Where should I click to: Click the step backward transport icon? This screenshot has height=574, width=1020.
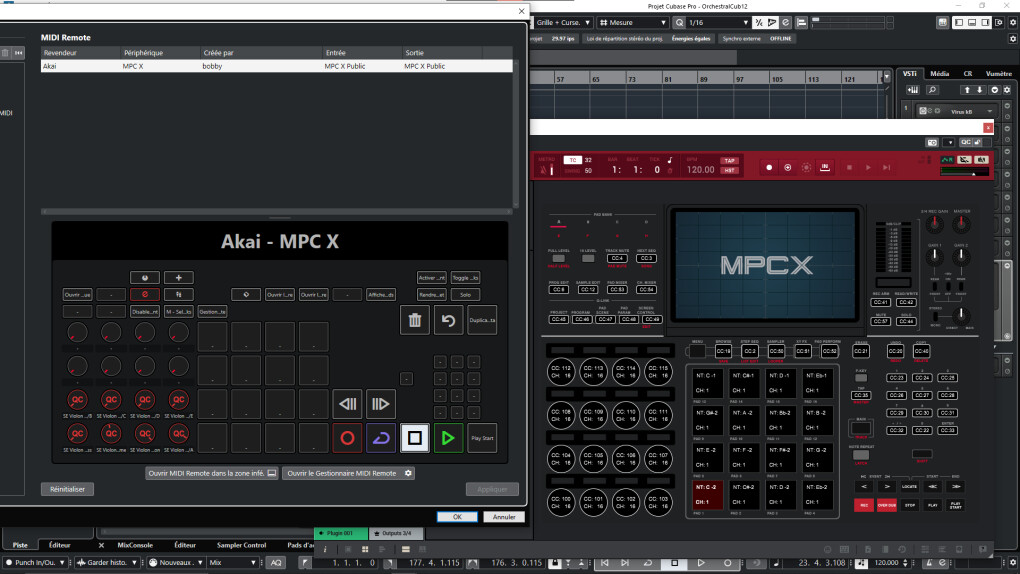click(x=347, y=403)
